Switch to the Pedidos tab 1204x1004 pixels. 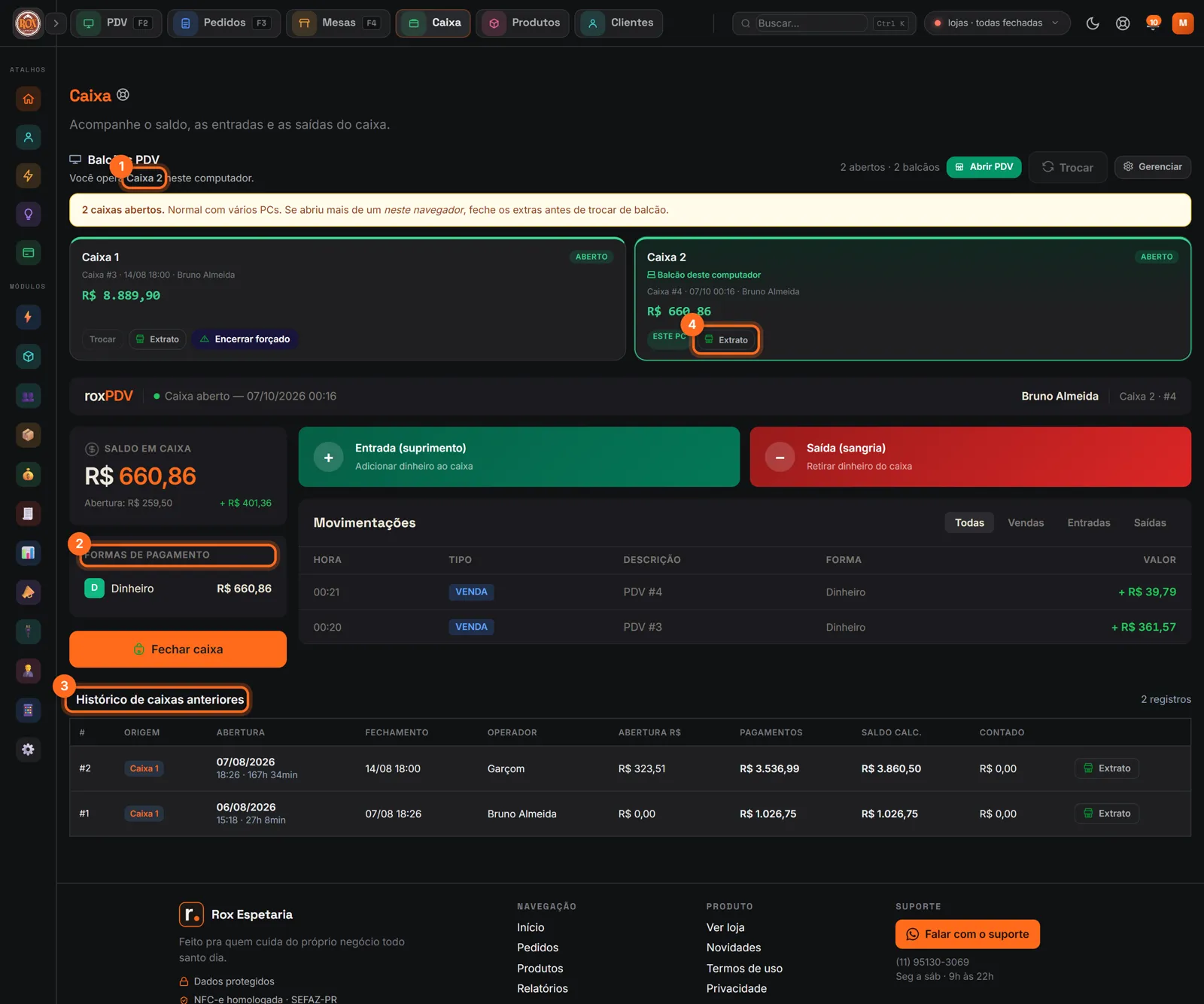[223, 23]
